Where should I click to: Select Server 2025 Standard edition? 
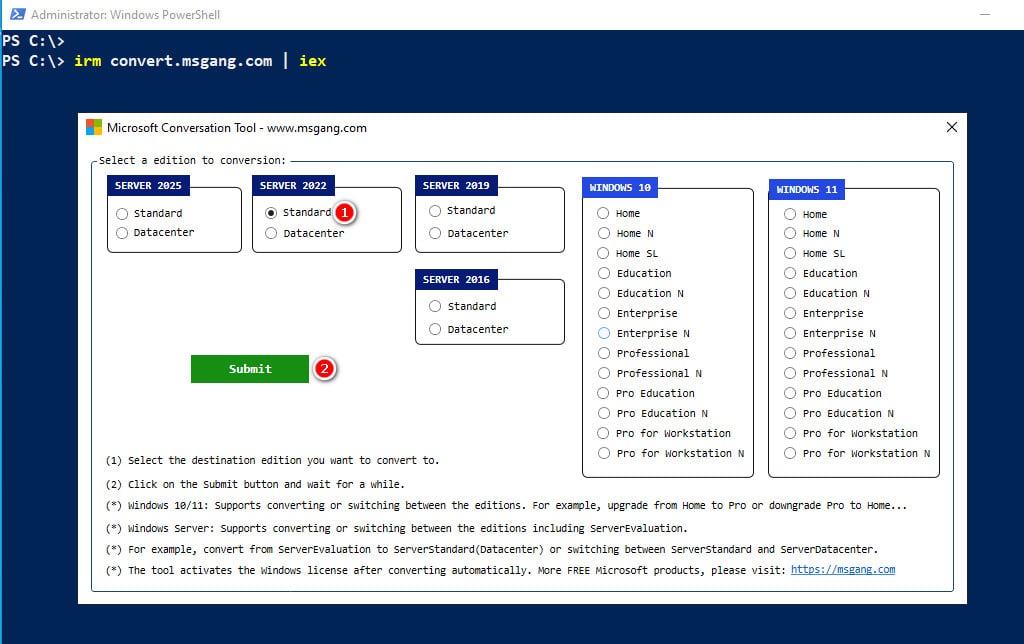[122, 214]
